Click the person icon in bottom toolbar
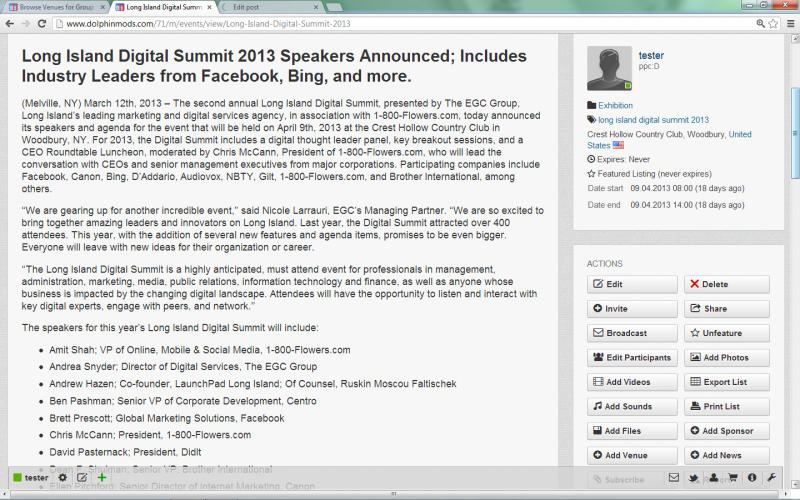The height and width of the screenshot is (500, 800). [713, 478]
